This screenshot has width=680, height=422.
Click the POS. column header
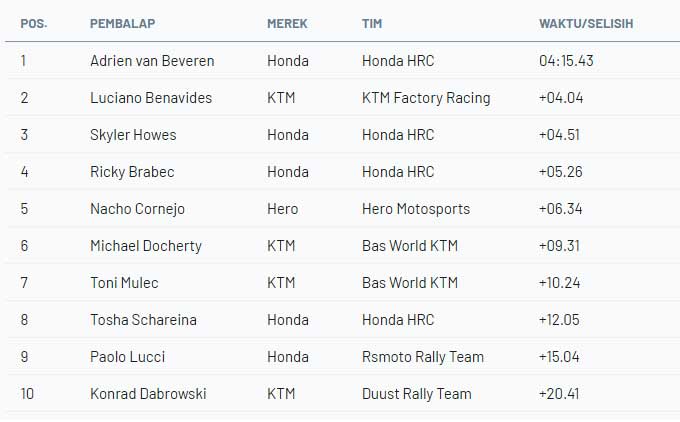click(x=34, y=23)
